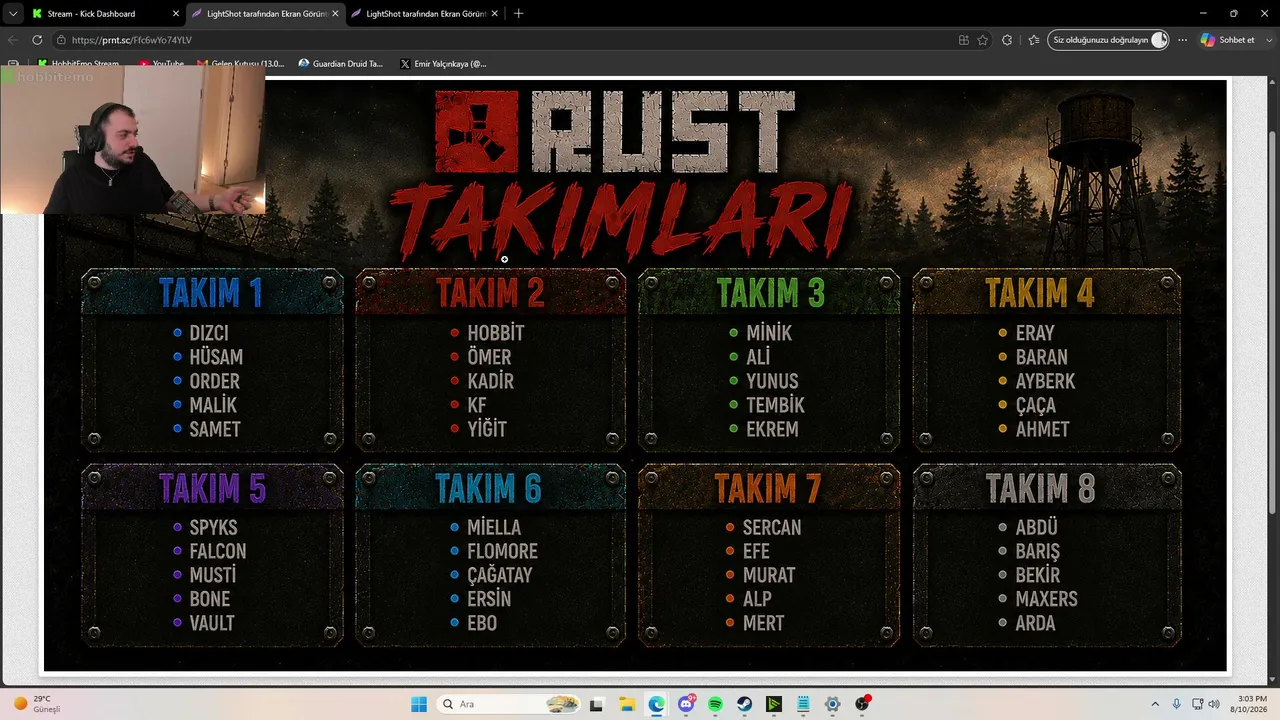Click the MİNİK name in Takım 3
Screen dimensions: 1280x720
point(769,333)
